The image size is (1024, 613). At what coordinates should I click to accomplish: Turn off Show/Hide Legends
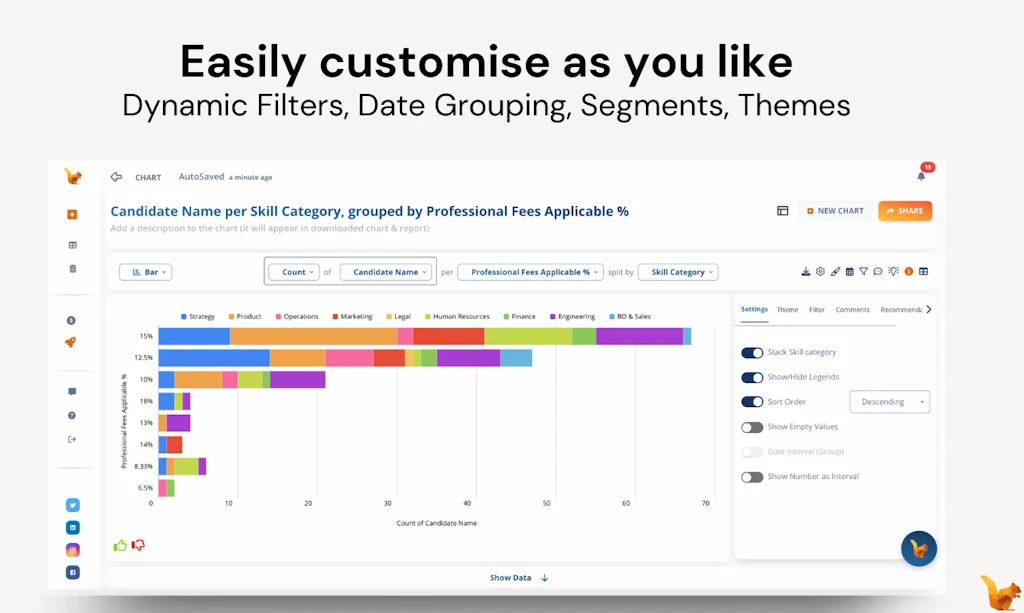(753, 377)
